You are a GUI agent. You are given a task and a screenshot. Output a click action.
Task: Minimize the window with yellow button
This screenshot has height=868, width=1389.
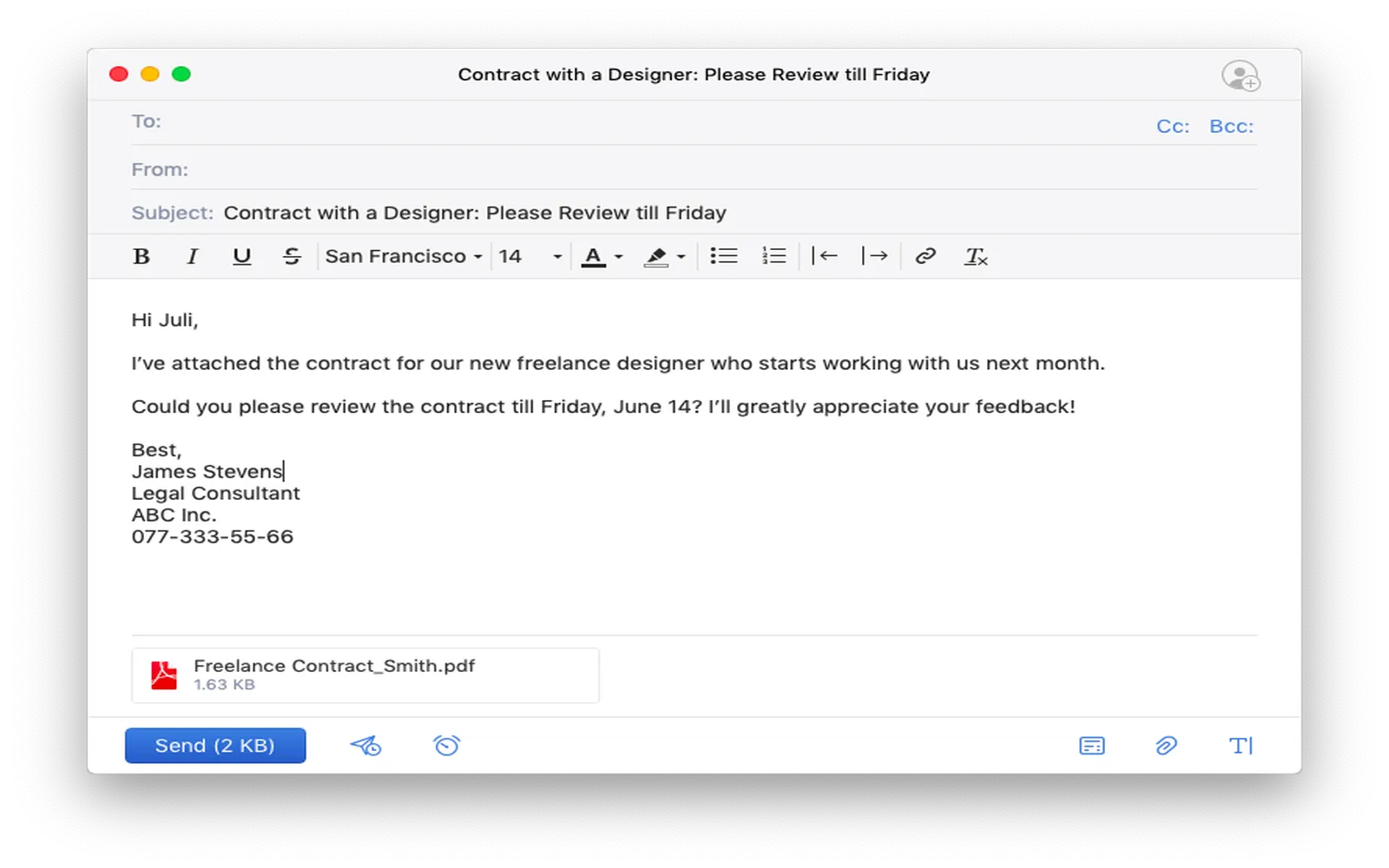click(150, 74)
